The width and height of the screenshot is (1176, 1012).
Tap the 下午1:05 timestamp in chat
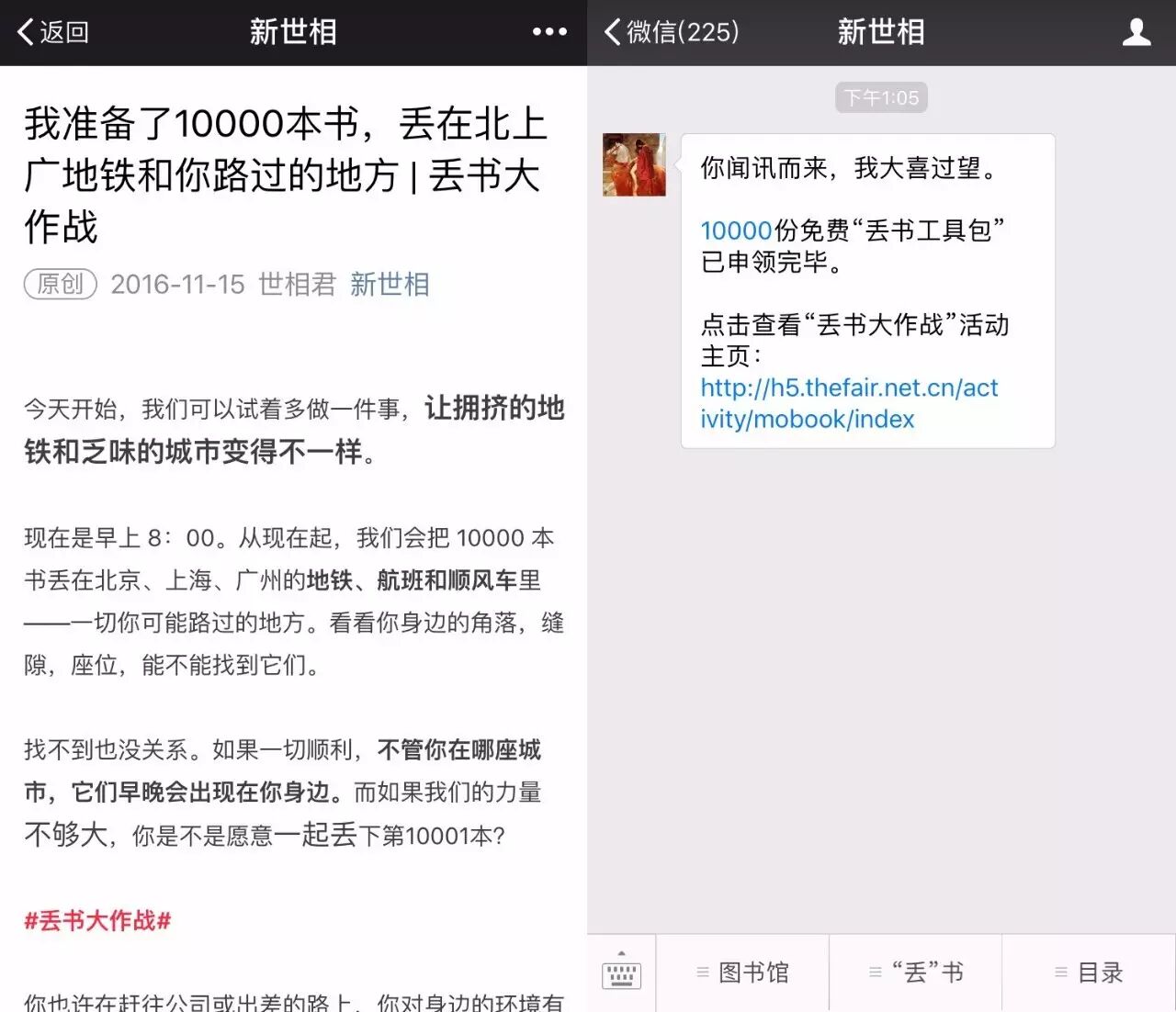(881, 97)
